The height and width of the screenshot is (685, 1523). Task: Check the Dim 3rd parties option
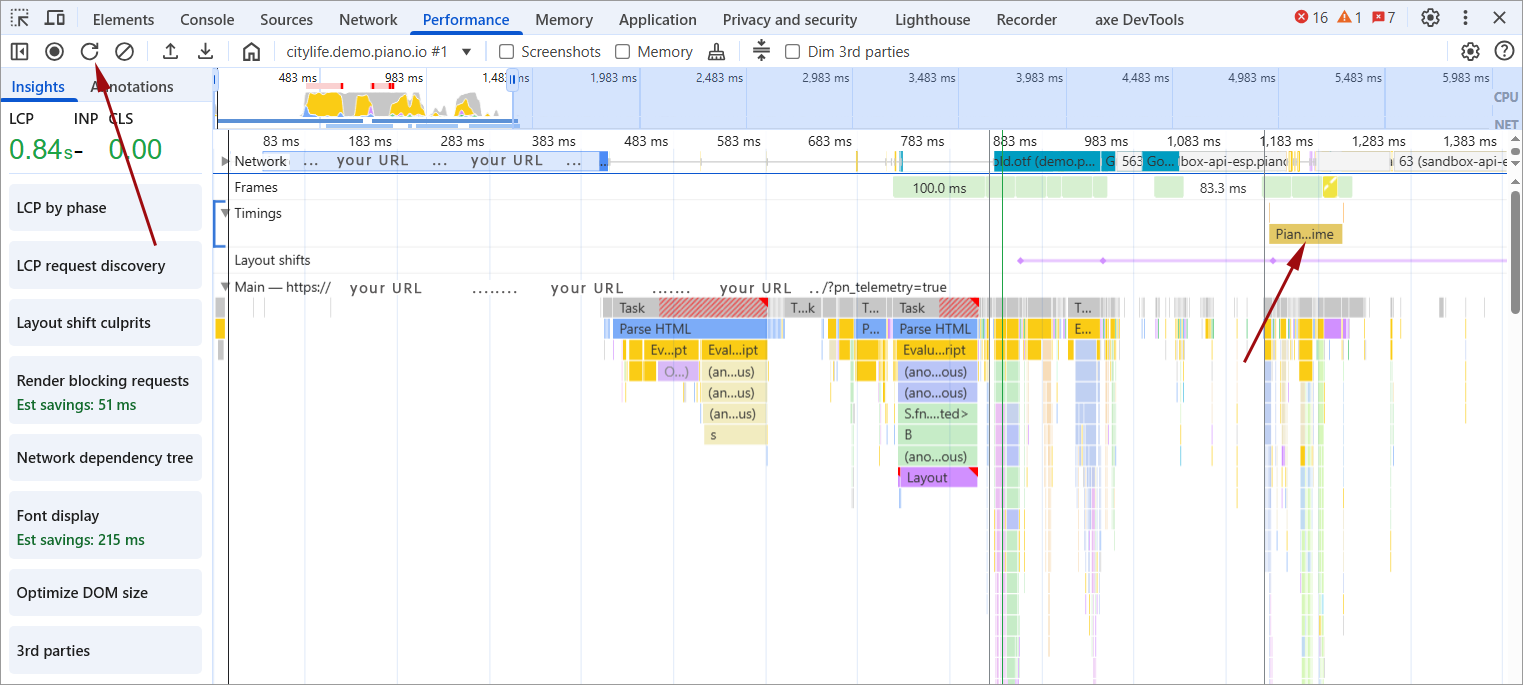pos(793,52)
